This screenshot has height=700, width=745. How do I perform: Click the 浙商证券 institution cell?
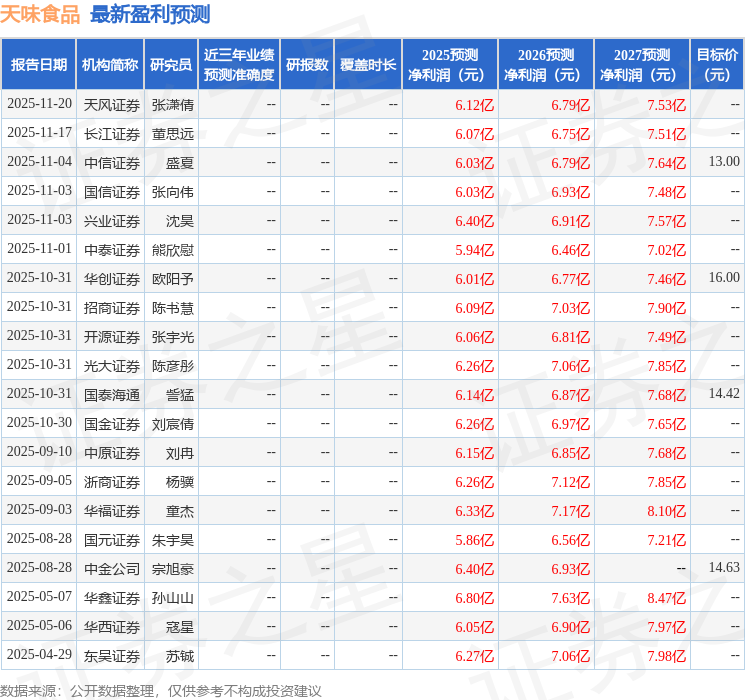(112, 482)
